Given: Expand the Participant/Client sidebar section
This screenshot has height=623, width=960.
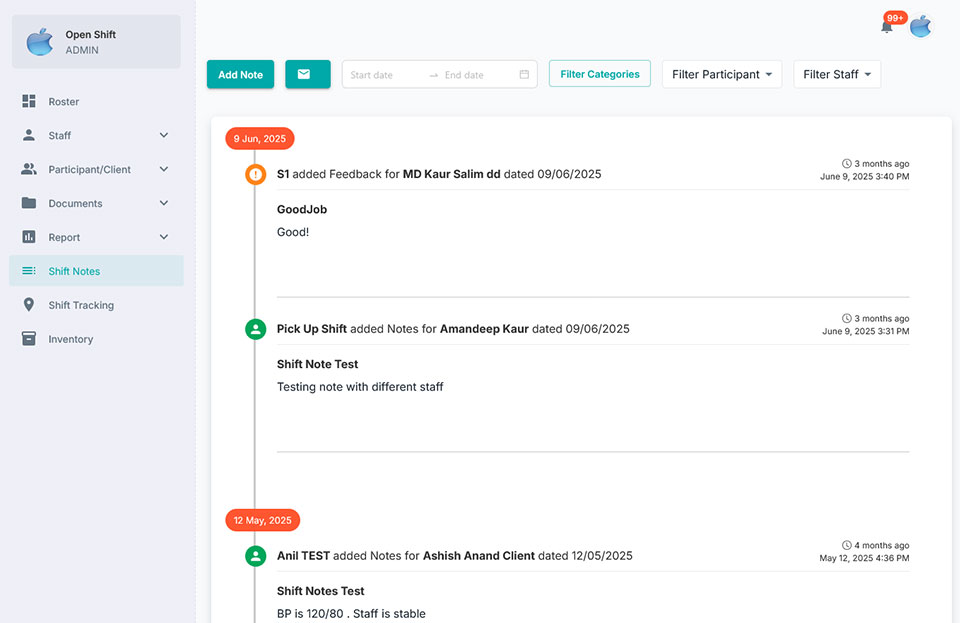Looking at the screenshot, I should (x=164, y=170).
